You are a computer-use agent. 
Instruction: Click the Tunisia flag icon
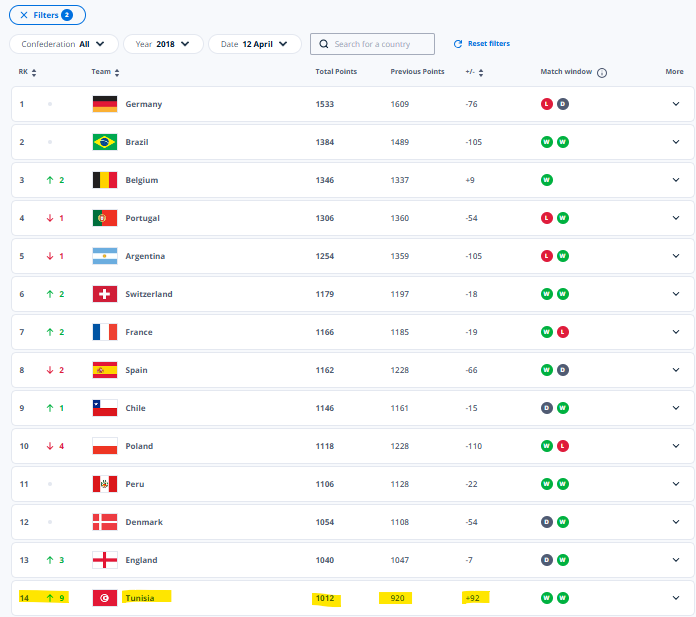click(105, 598)
